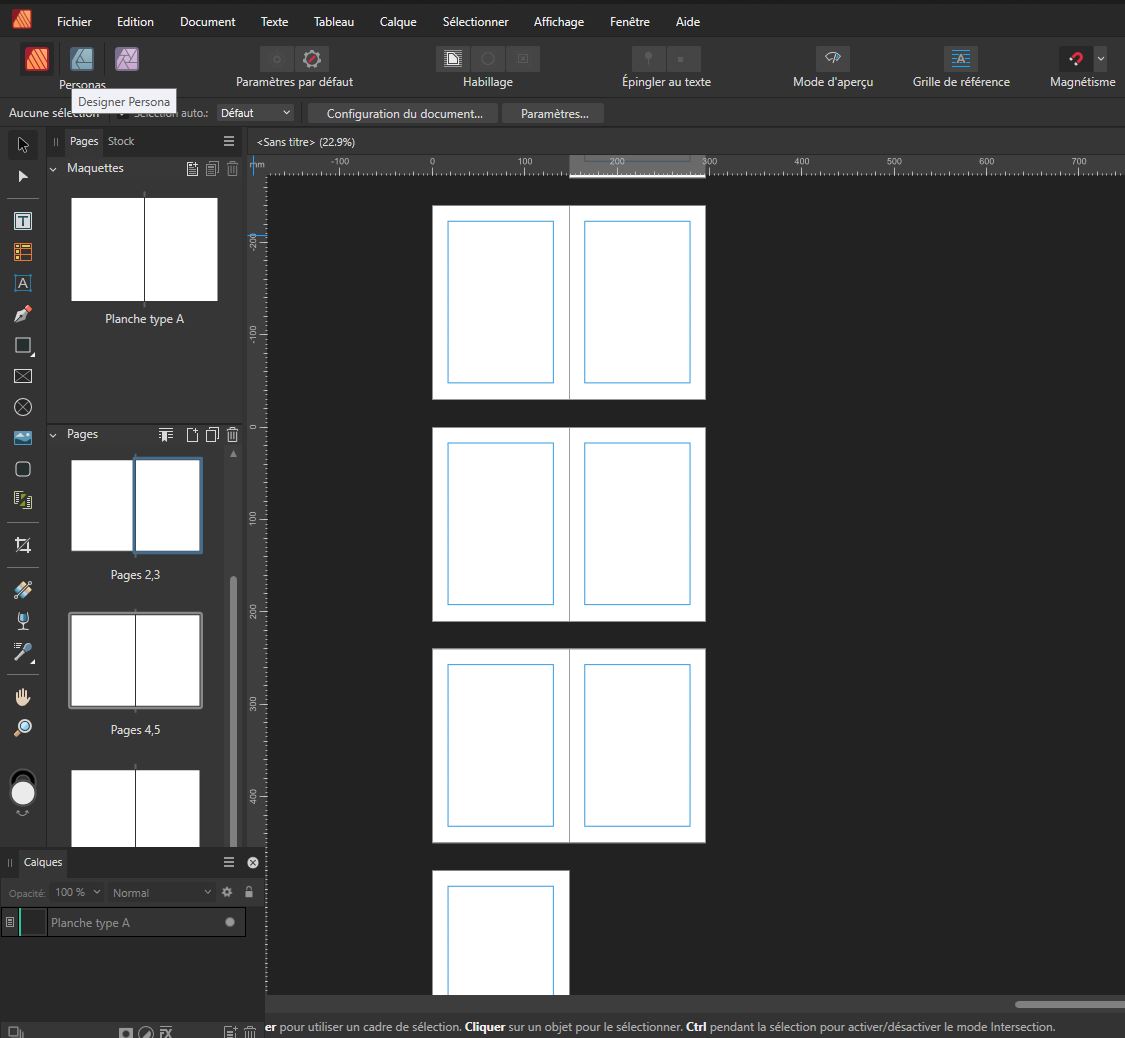Select the View hand tool
This screenshot has height=1038, width=1125.
23,697
